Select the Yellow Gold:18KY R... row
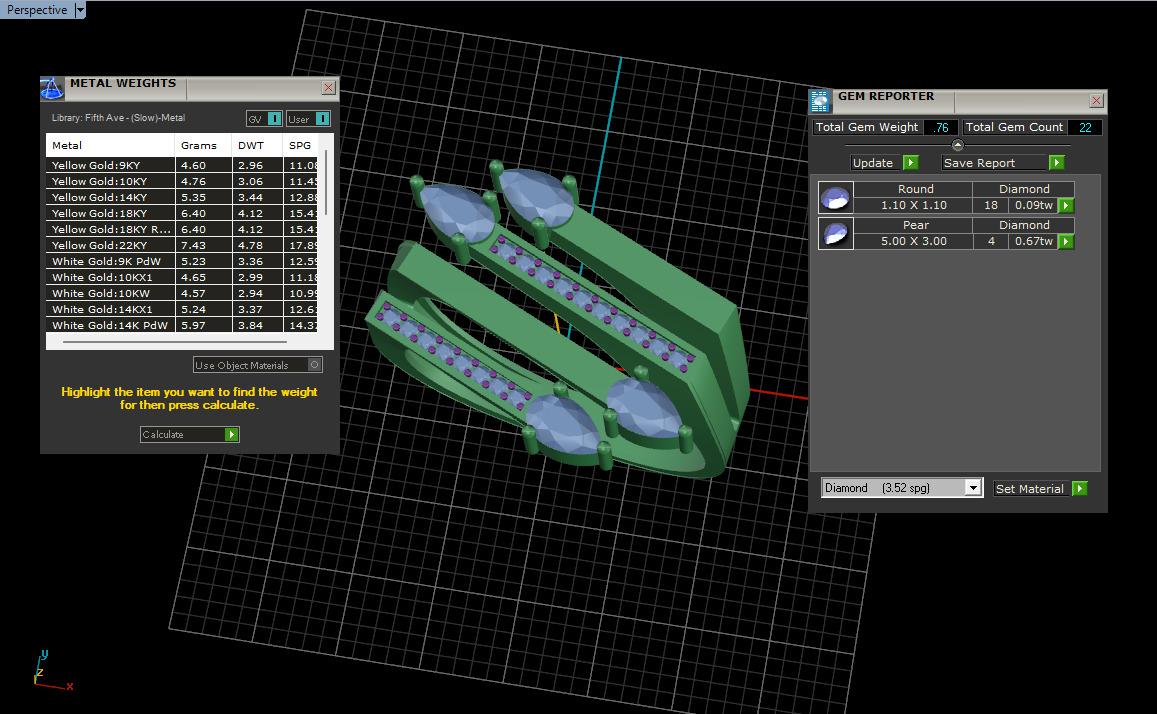 click(x=182, y=229)
